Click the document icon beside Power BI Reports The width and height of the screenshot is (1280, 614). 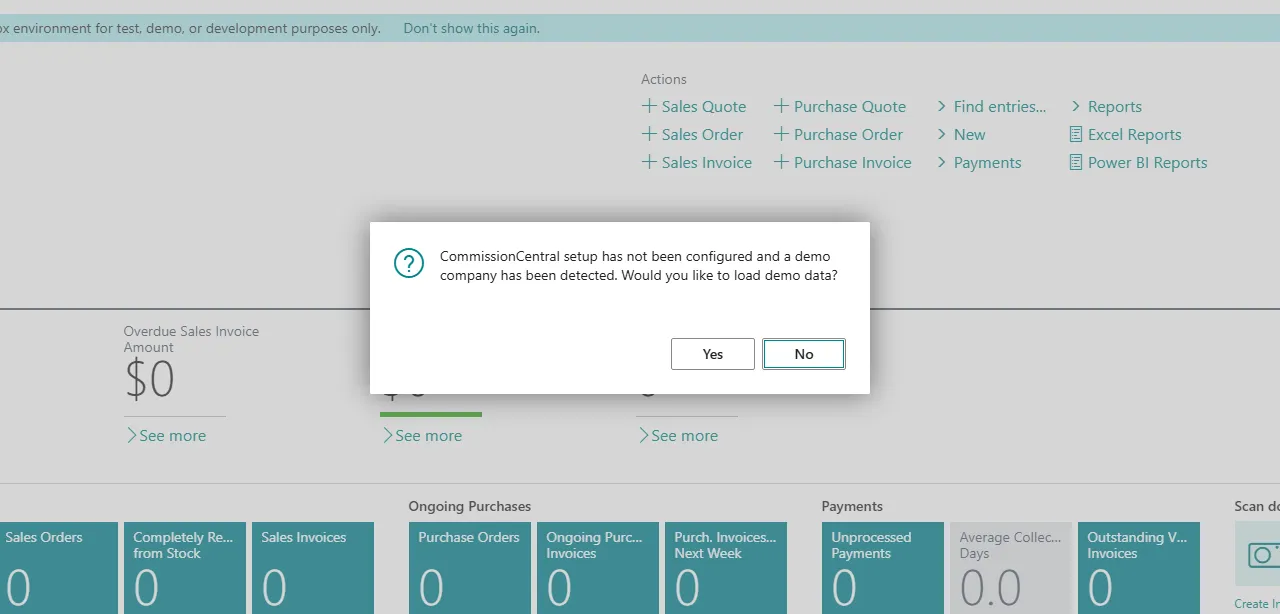(x=1076, y=162)
